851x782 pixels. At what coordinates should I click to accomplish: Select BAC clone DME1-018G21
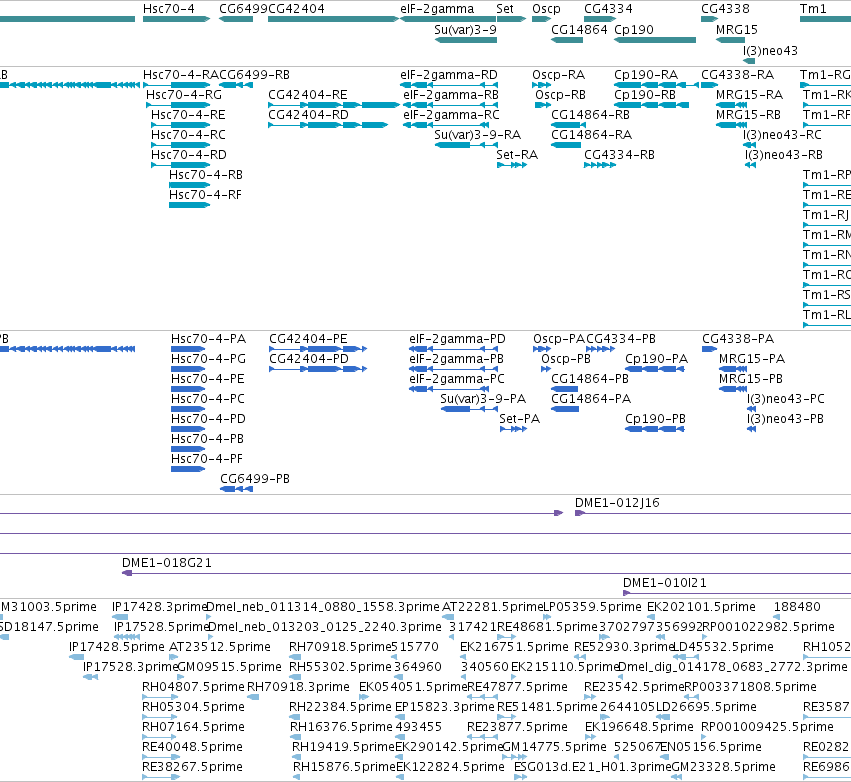click(486, 573)
